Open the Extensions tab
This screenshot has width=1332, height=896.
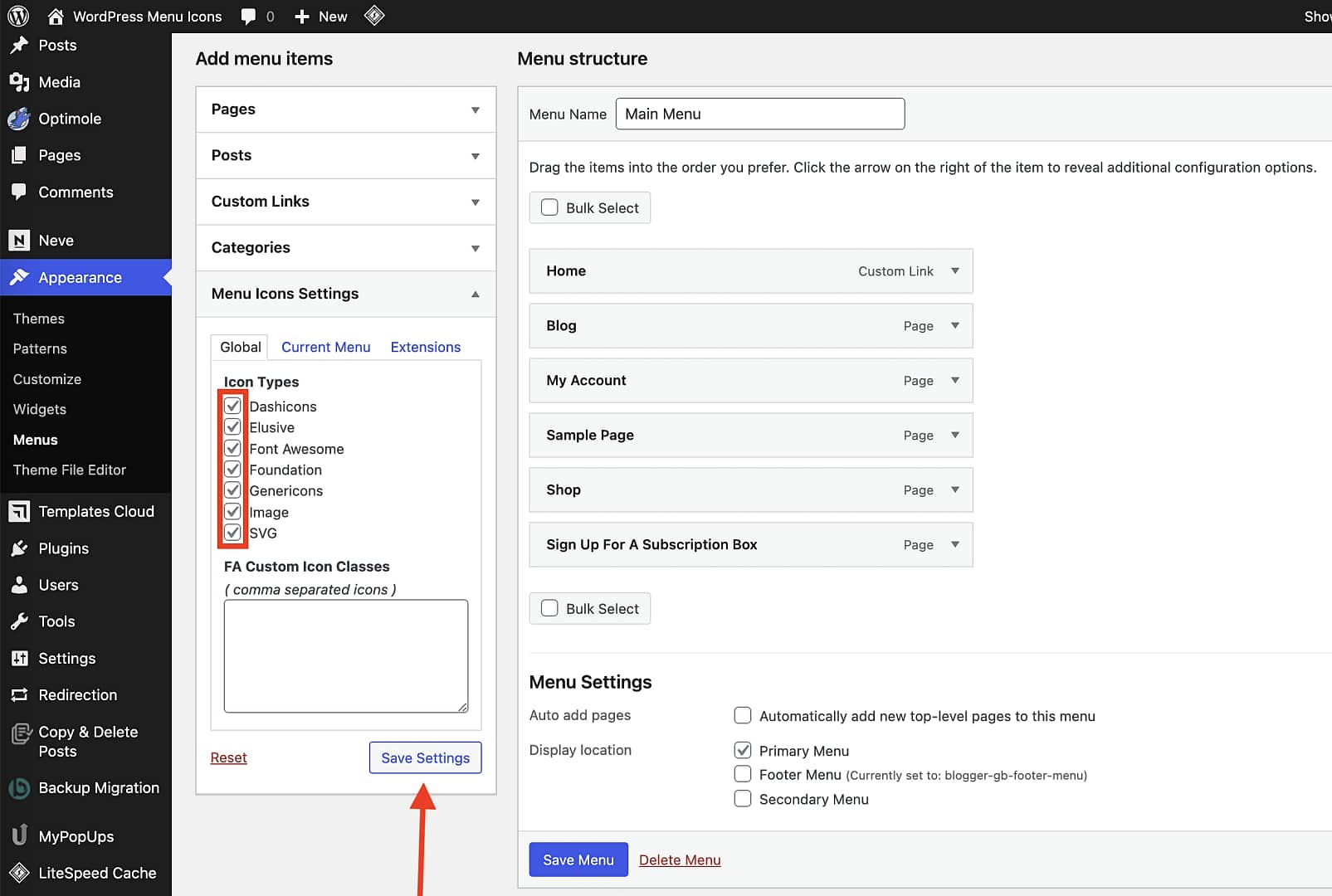click(426, 347)
